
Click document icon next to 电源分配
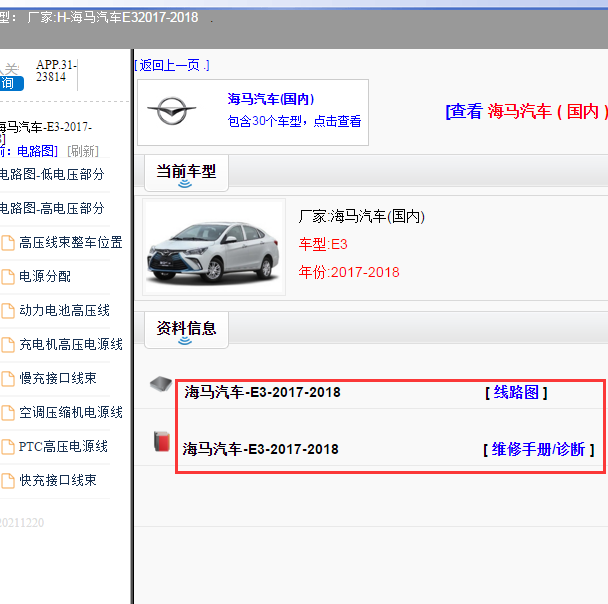[x=8, y=277]
